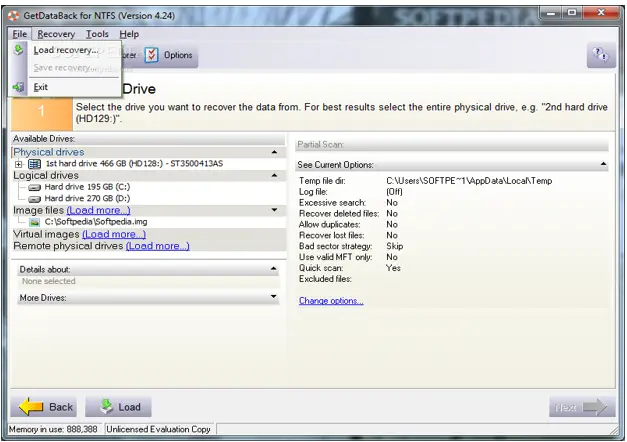Image resolution: width=627 pixels, height=442 pixels.
Task: Click the help question mark icon
Action: [601, 55]
